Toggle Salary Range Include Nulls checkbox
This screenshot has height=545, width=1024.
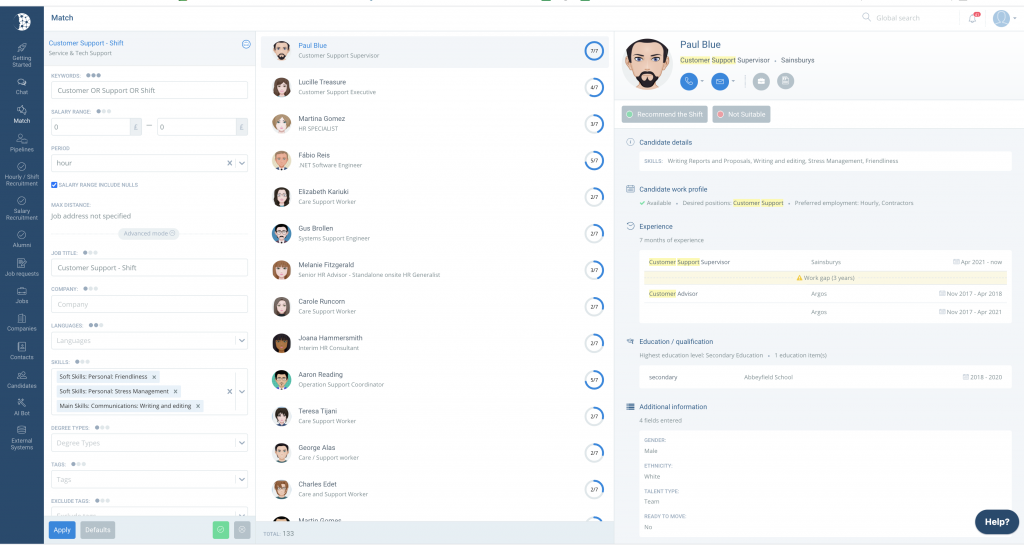pyautogui.click(x=54, y=185)
